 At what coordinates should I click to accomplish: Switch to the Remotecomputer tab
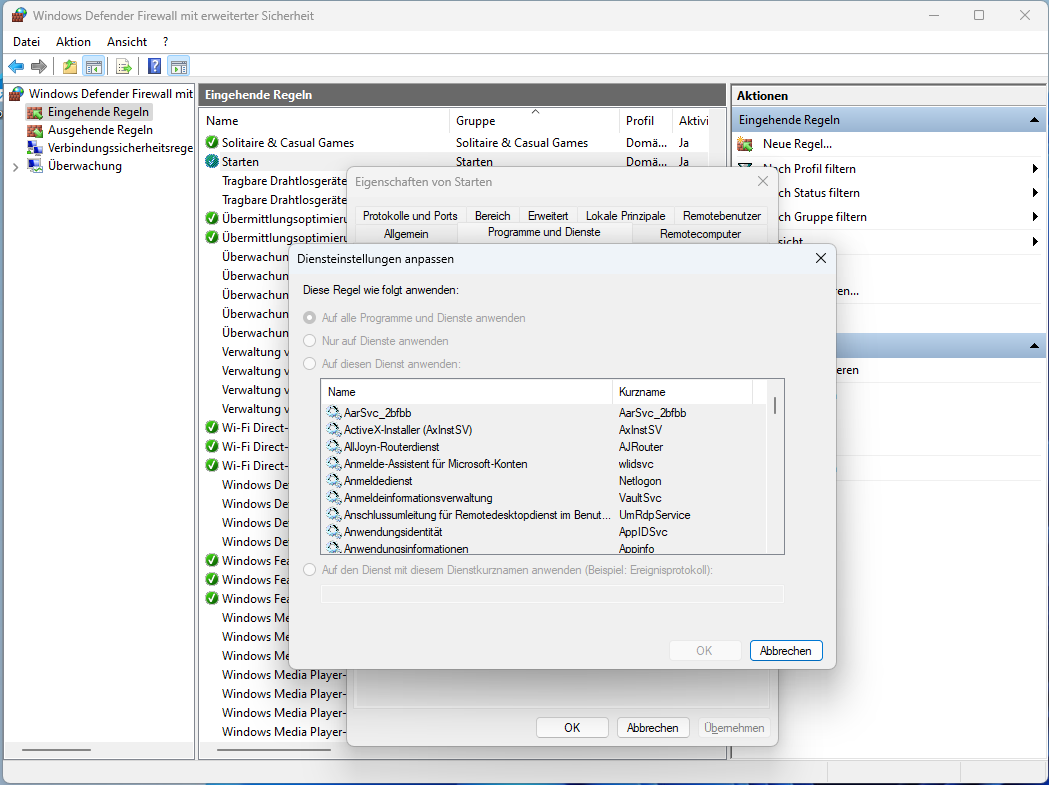coord(700,234)
